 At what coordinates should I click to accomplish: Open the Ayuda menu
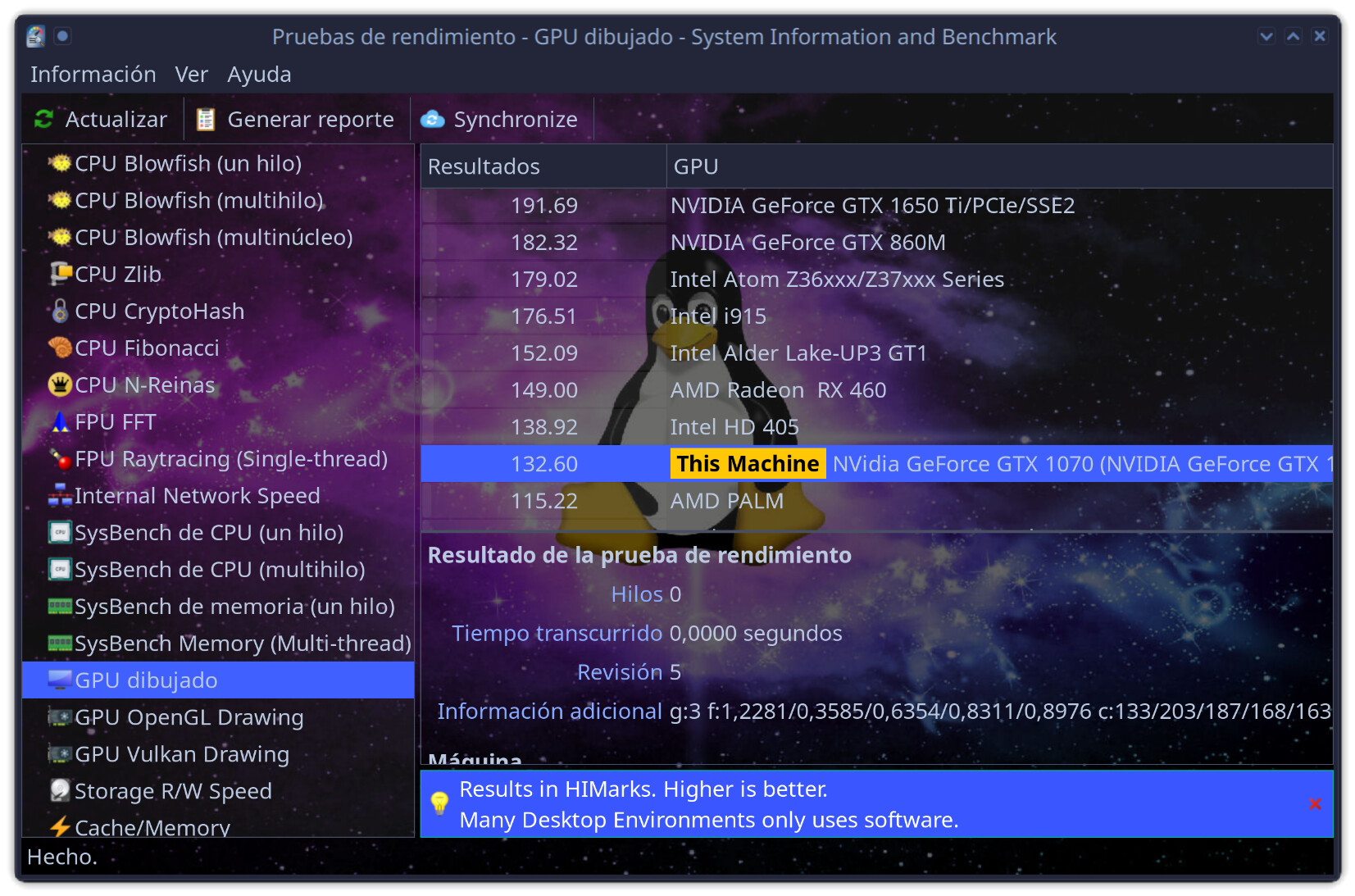(259, 75)
